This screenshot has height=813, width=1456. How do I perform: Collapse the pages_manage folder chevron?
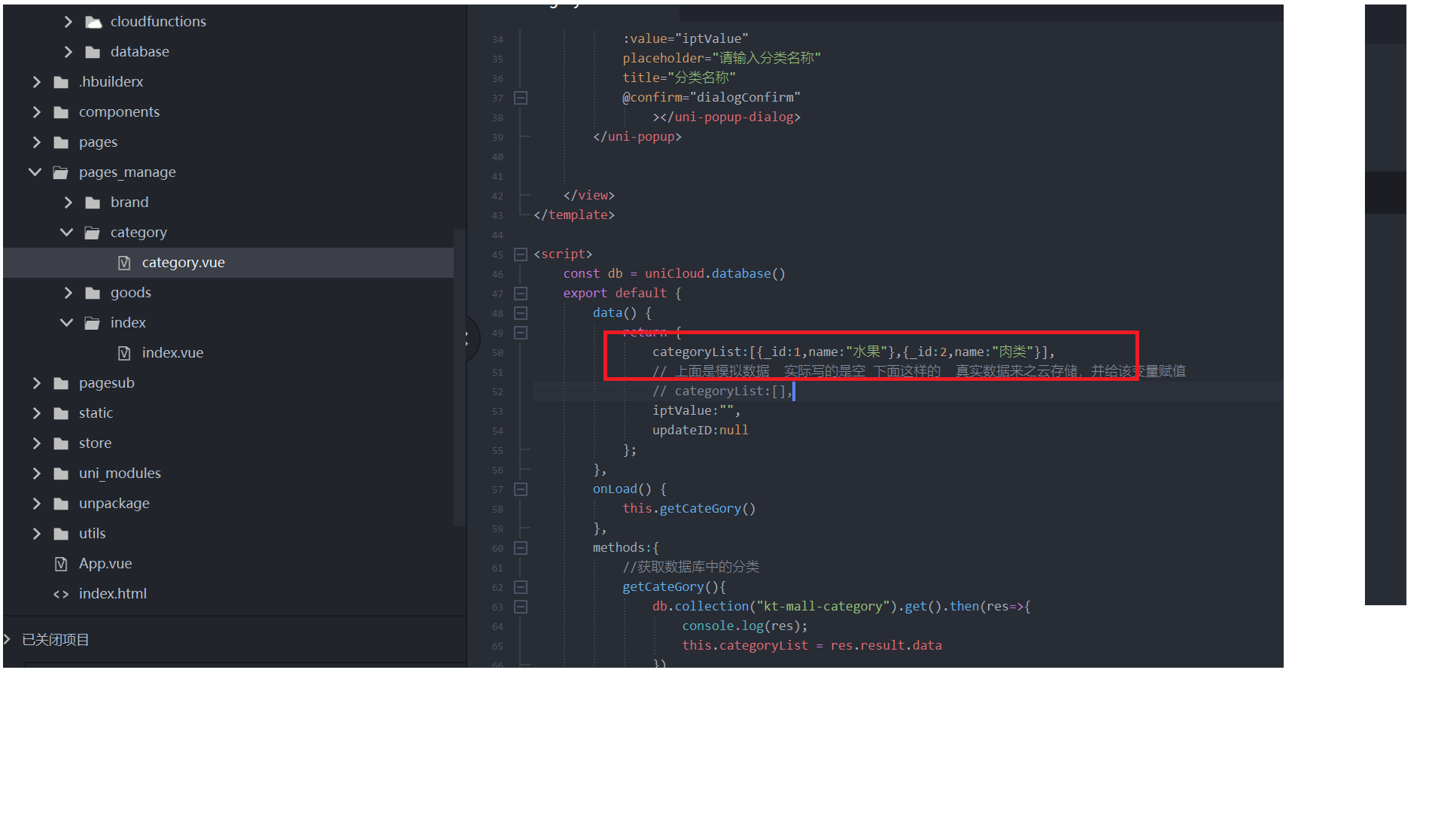[35, 172]
